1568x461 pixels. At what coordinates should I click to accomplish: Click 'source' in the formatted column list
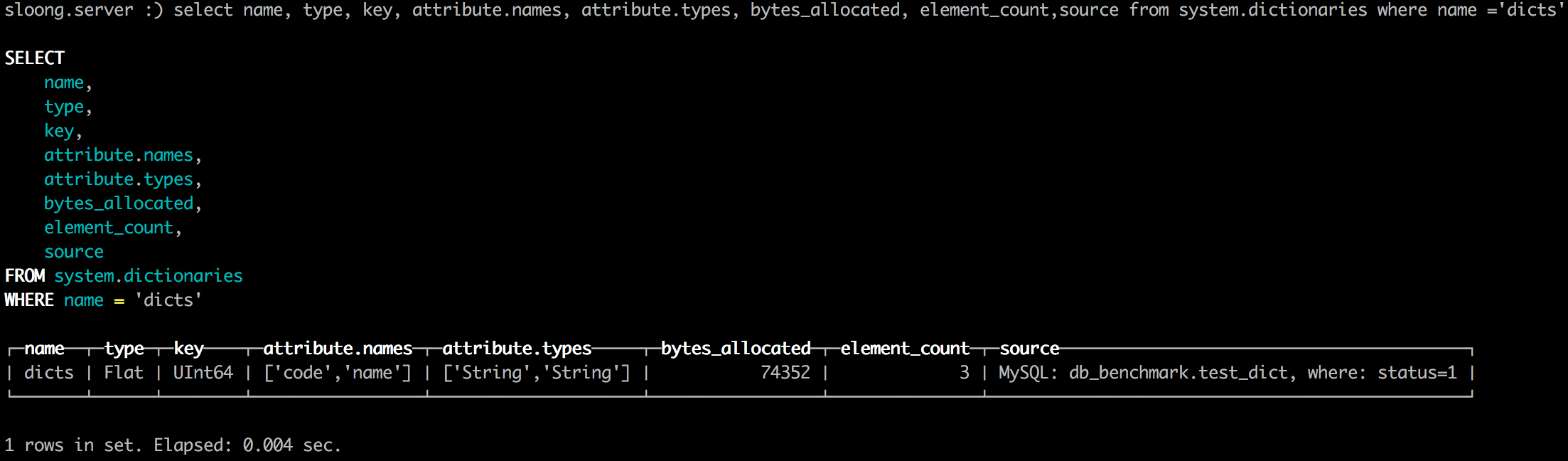(74, 252)
